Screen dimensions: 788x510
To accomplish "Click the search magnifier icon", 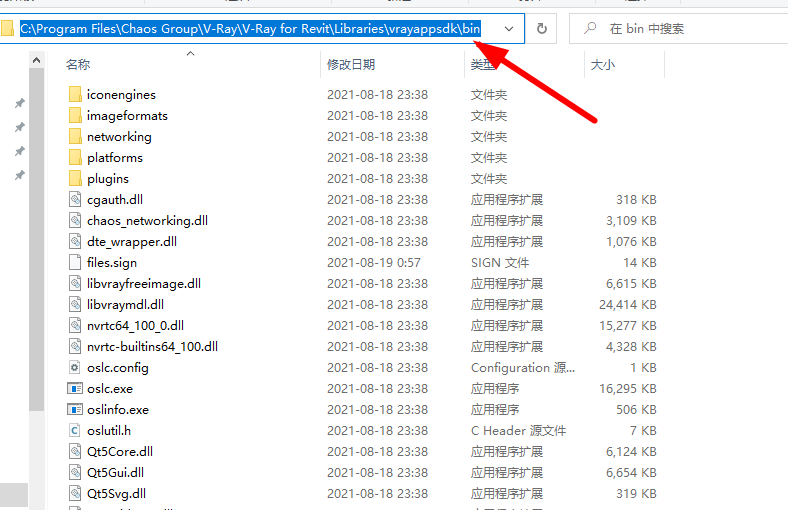I will (590, 28).
